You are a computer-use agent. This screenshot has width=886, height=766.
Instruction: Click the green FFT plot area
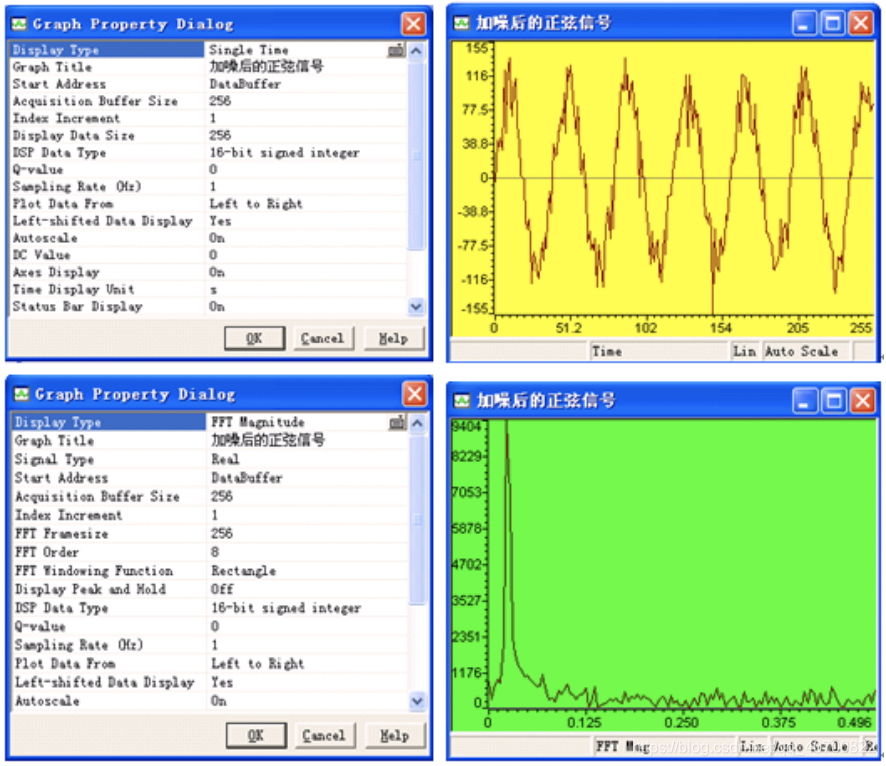pyautogui.click(x=681, y=565)
